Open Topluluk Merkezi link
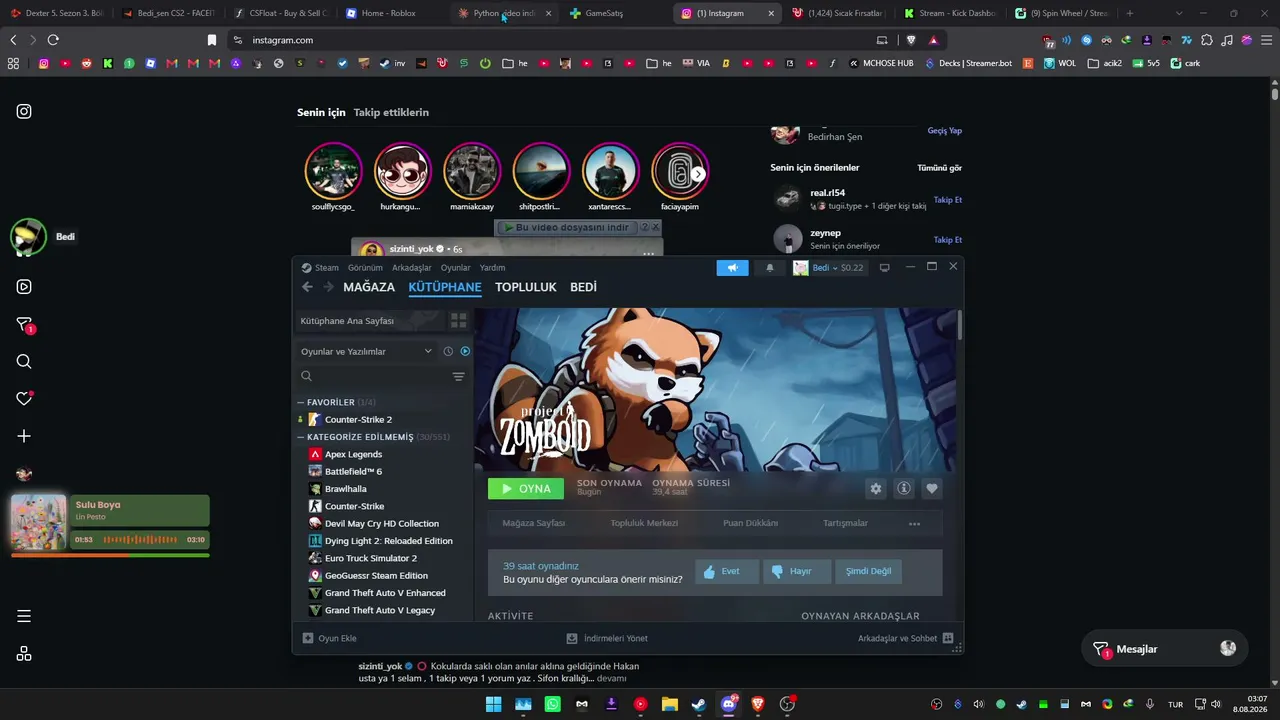This screenshot has width=1280, height=720. (644, 523)
